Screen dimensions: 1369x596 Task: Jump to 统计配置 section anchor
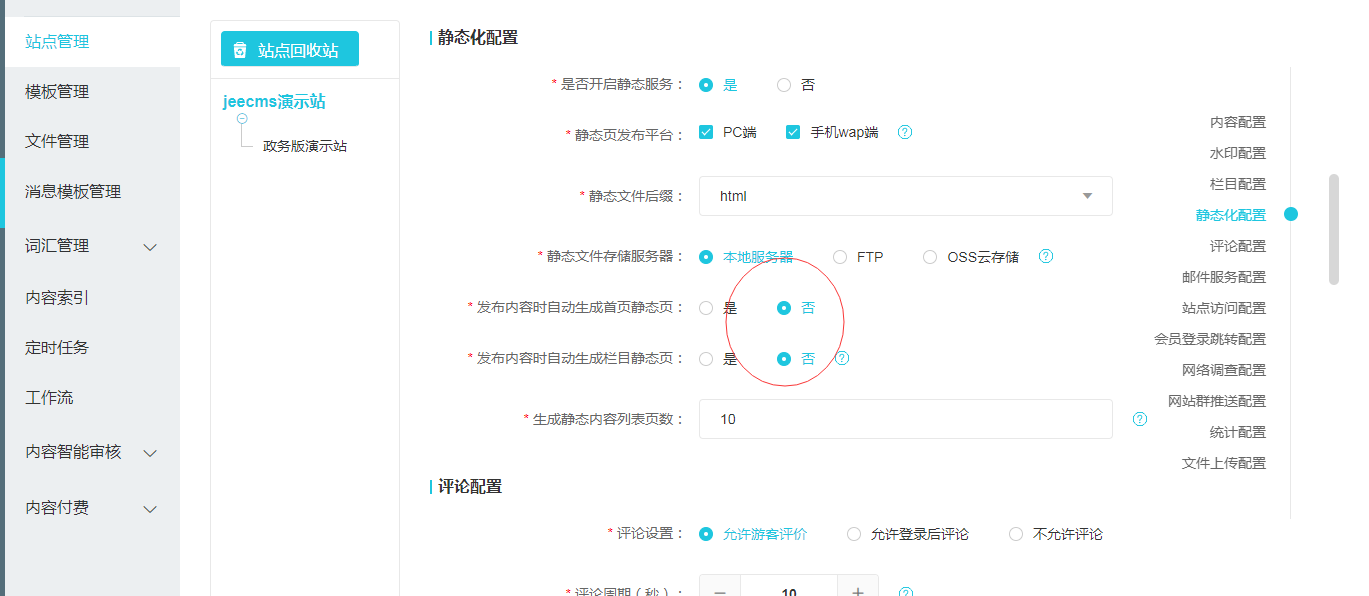click(x=1238, y=432)
